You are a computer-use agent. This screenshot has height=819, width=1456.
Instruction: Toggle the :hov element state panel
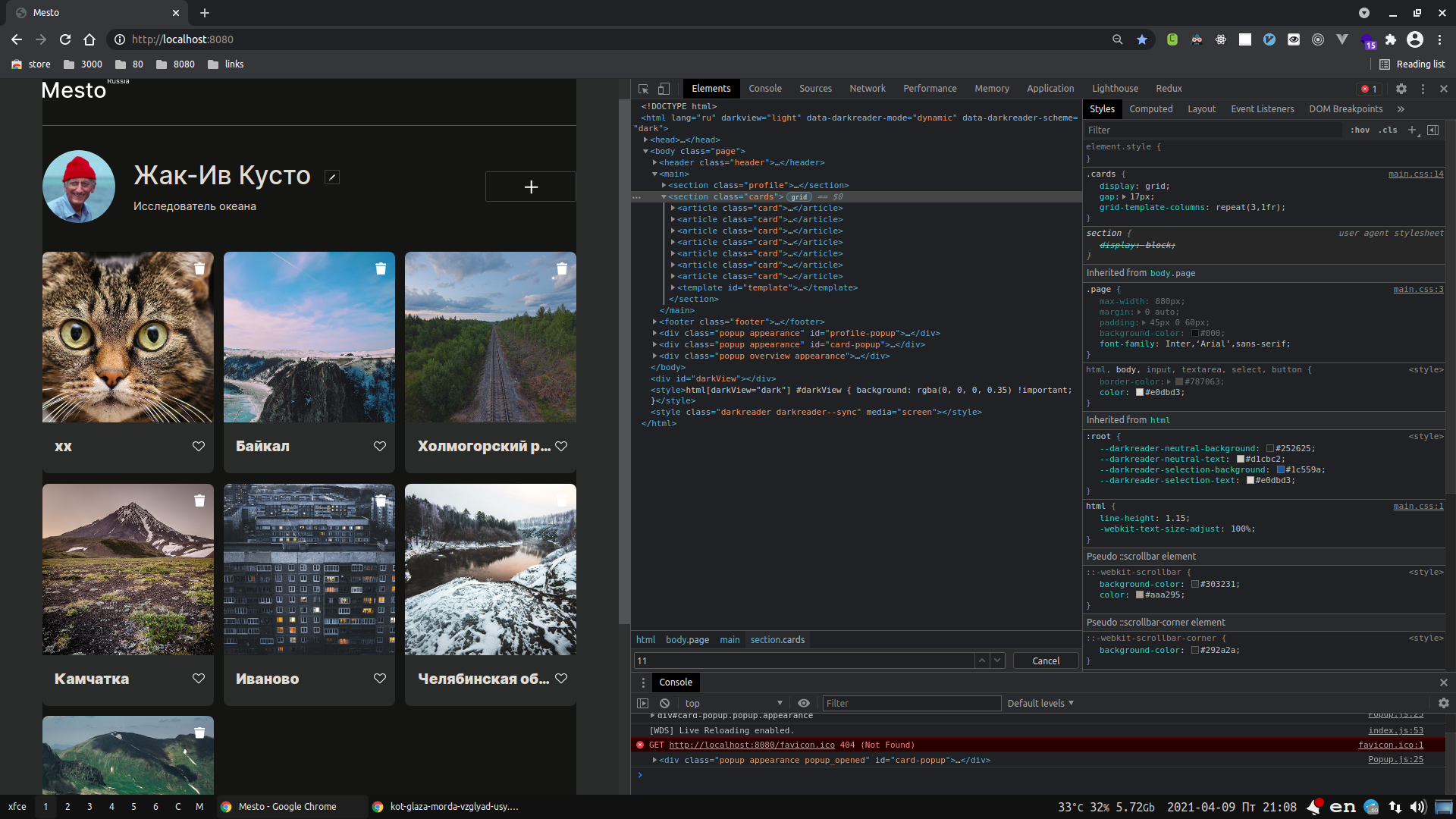[x=1360, y=130]
